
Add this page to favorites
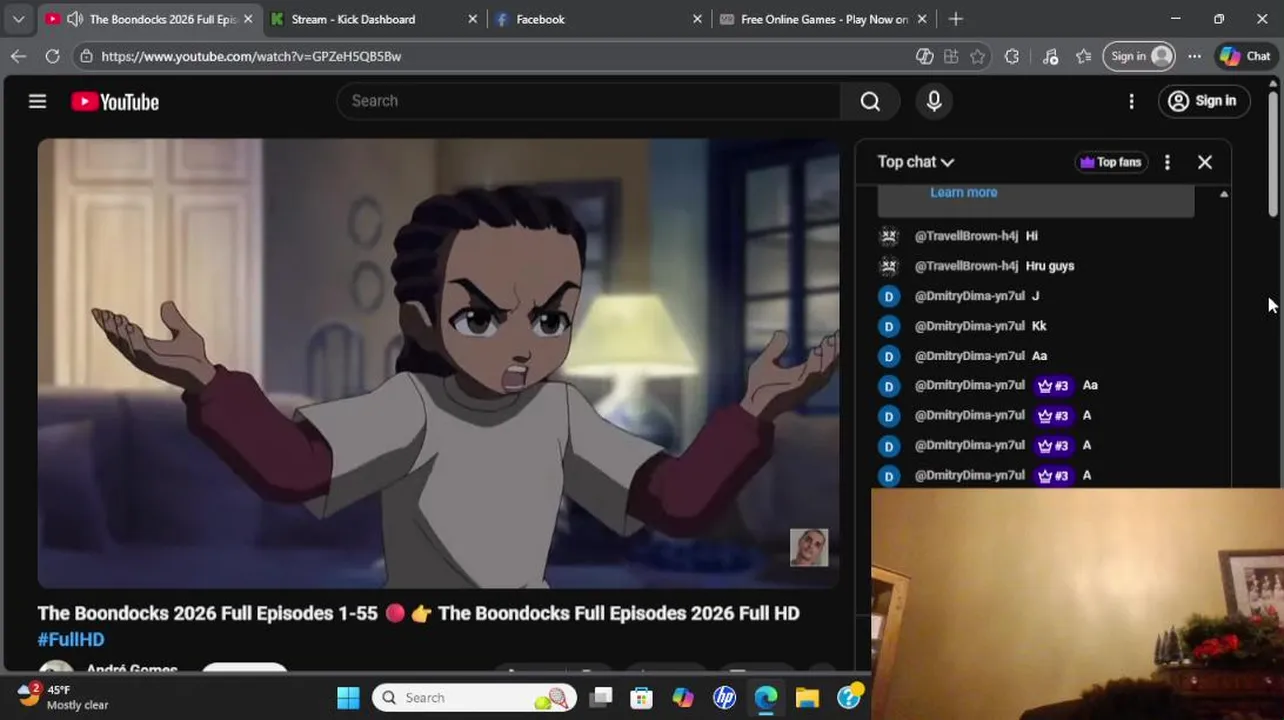coord(978,56)
